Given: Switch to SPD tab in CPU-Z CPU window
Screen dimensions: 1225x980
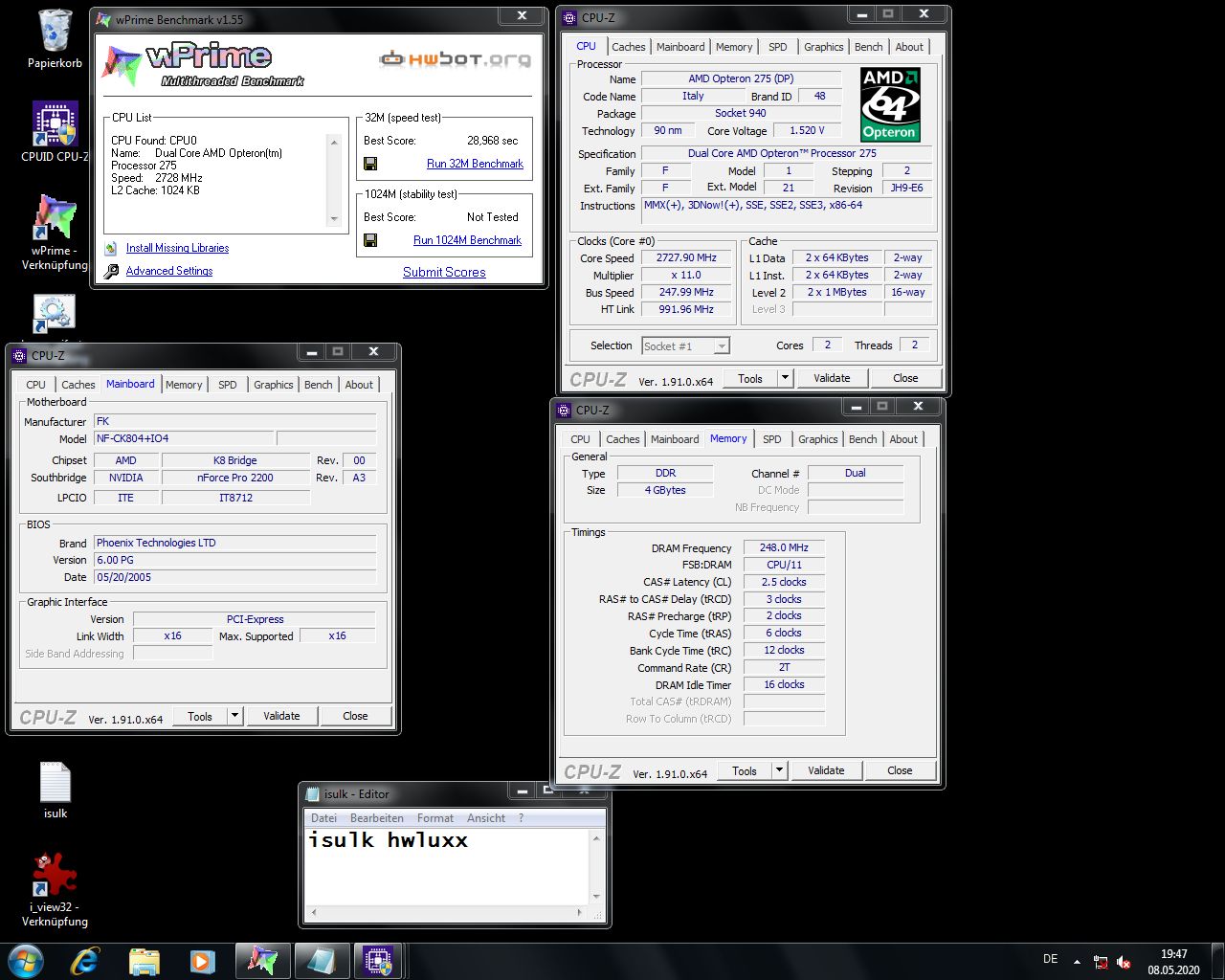Looking at the screenshot, I should click(x=778, y=47).
